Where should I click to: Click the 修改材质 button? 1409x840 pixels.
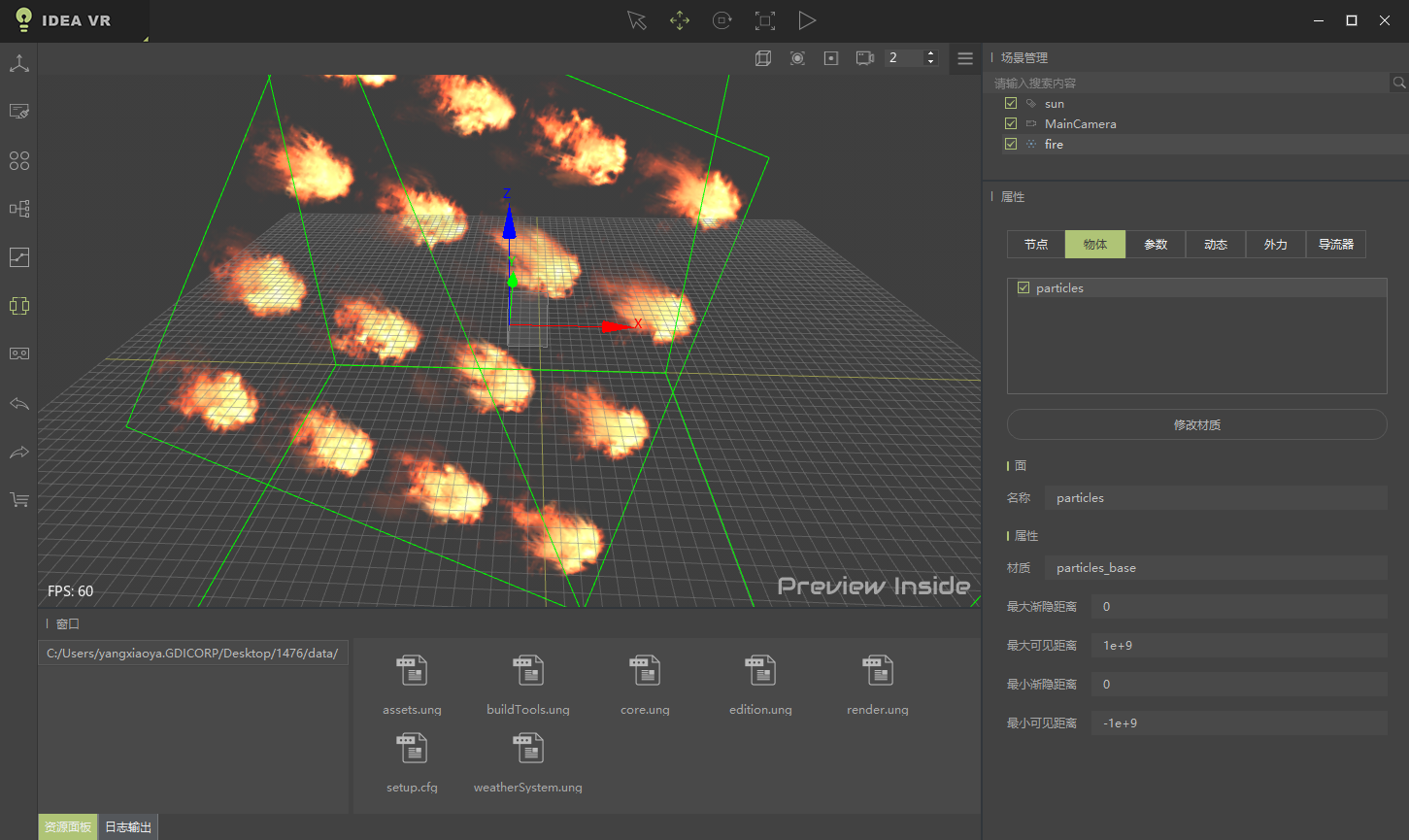point(1196,424)
